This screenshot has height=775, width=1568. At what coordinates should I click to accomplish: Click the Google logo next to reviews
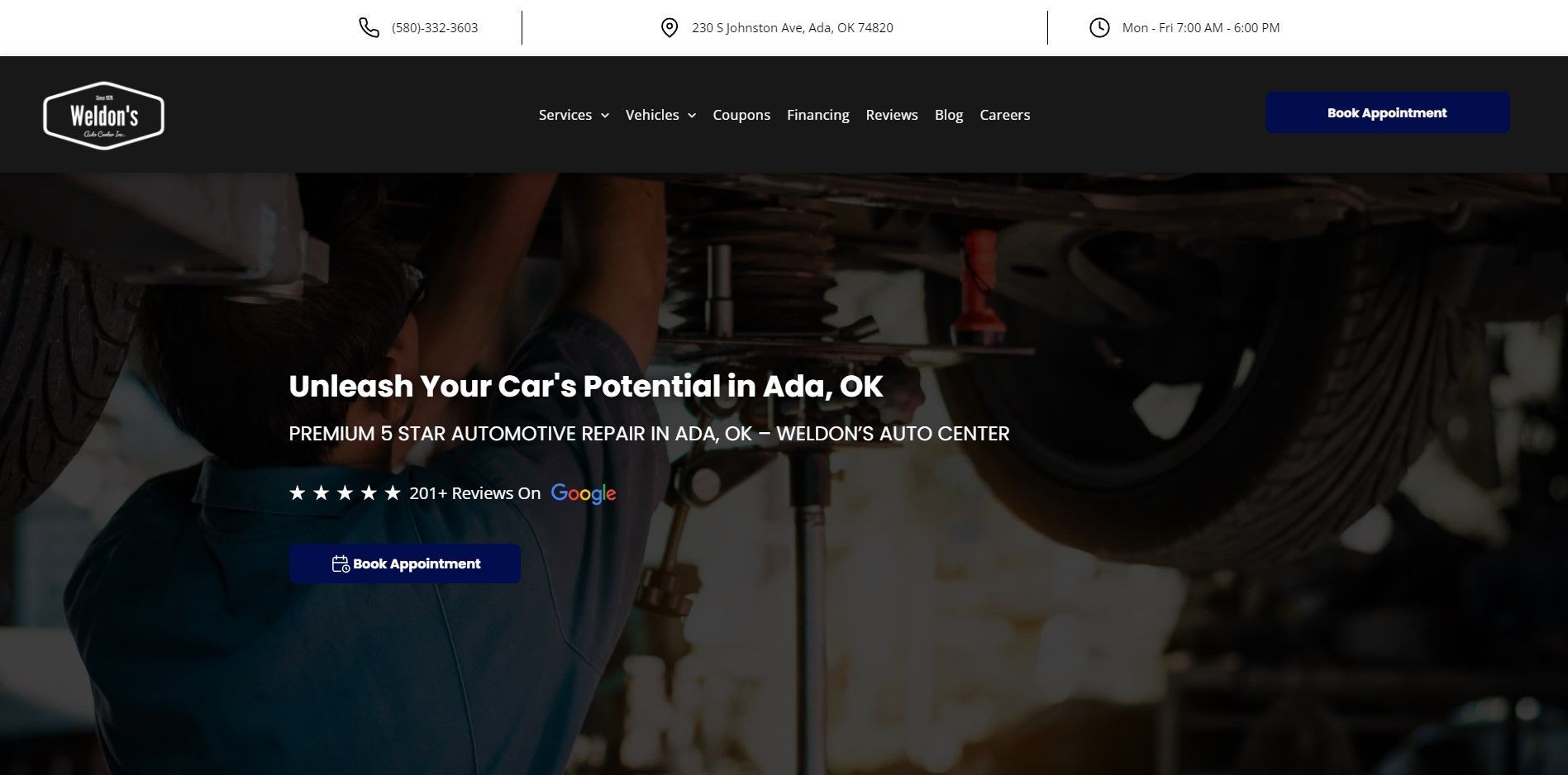[x=583, y=493]
